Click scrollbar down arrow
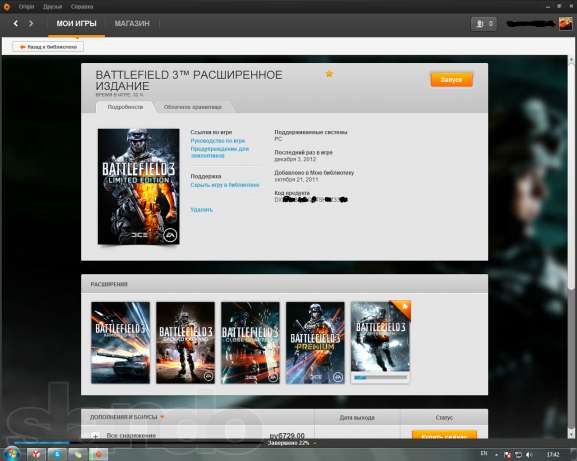The height and width of the screenshot is (461, 577). click(571, 434)
